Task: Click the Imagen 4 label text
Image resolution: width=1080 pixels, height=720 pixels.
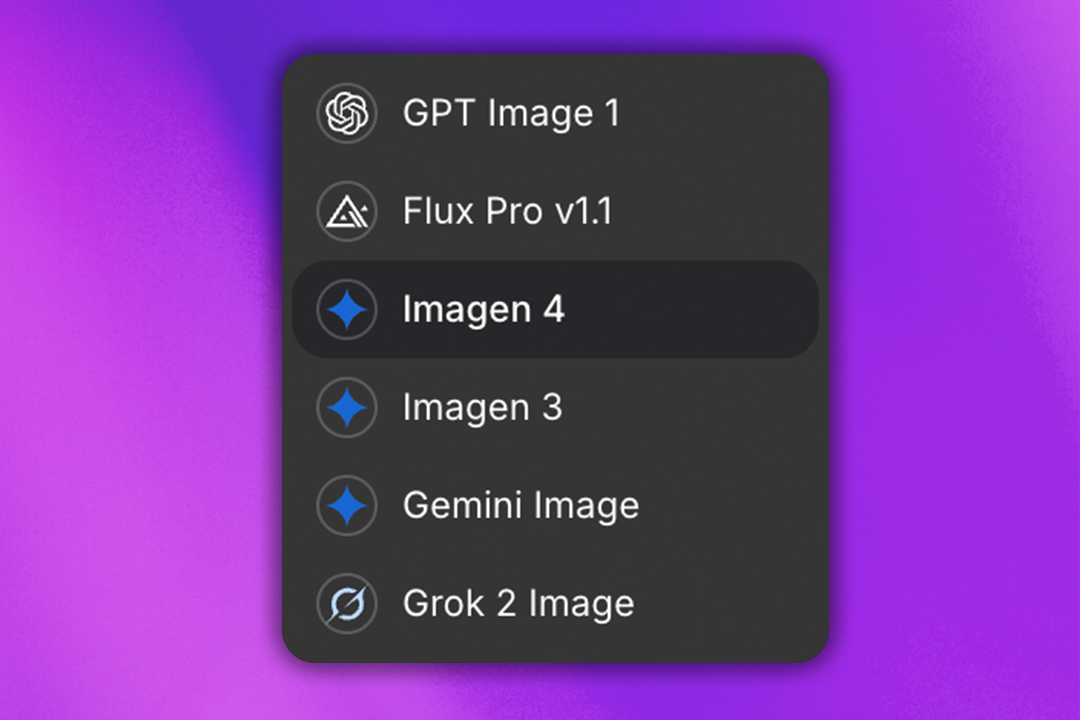Action: [485, 309]
